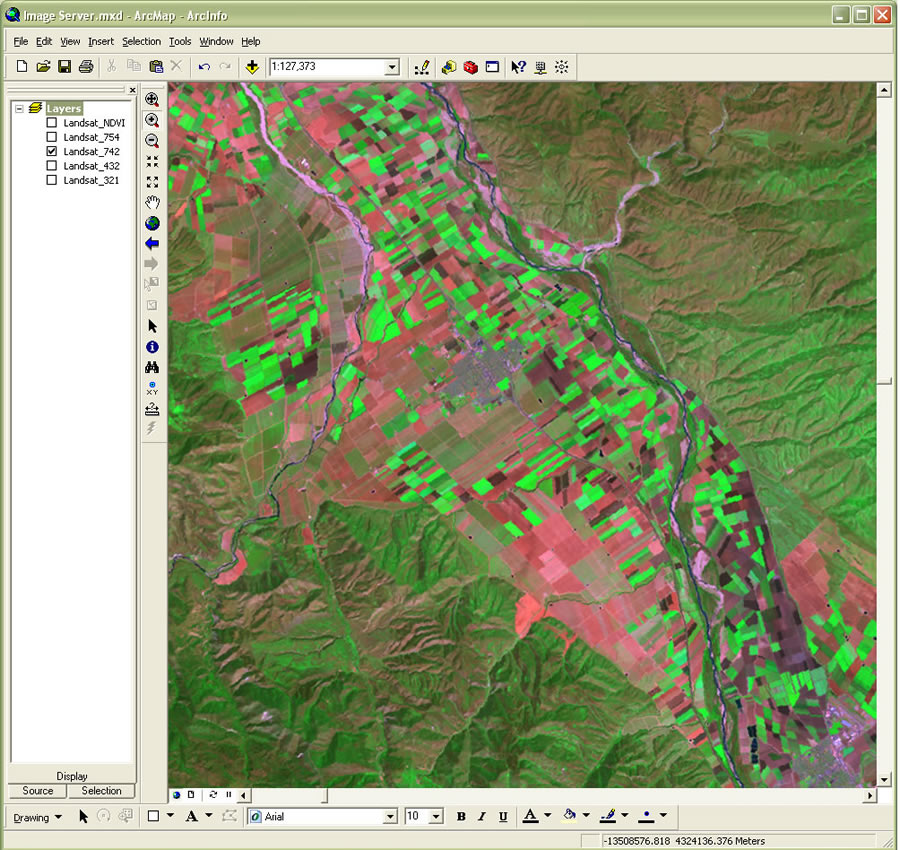Image resolution: width=900 pixels, height=850 pixels.
Task: Enable the Landsat_NDVI layer checkbox
Action: 52,123
